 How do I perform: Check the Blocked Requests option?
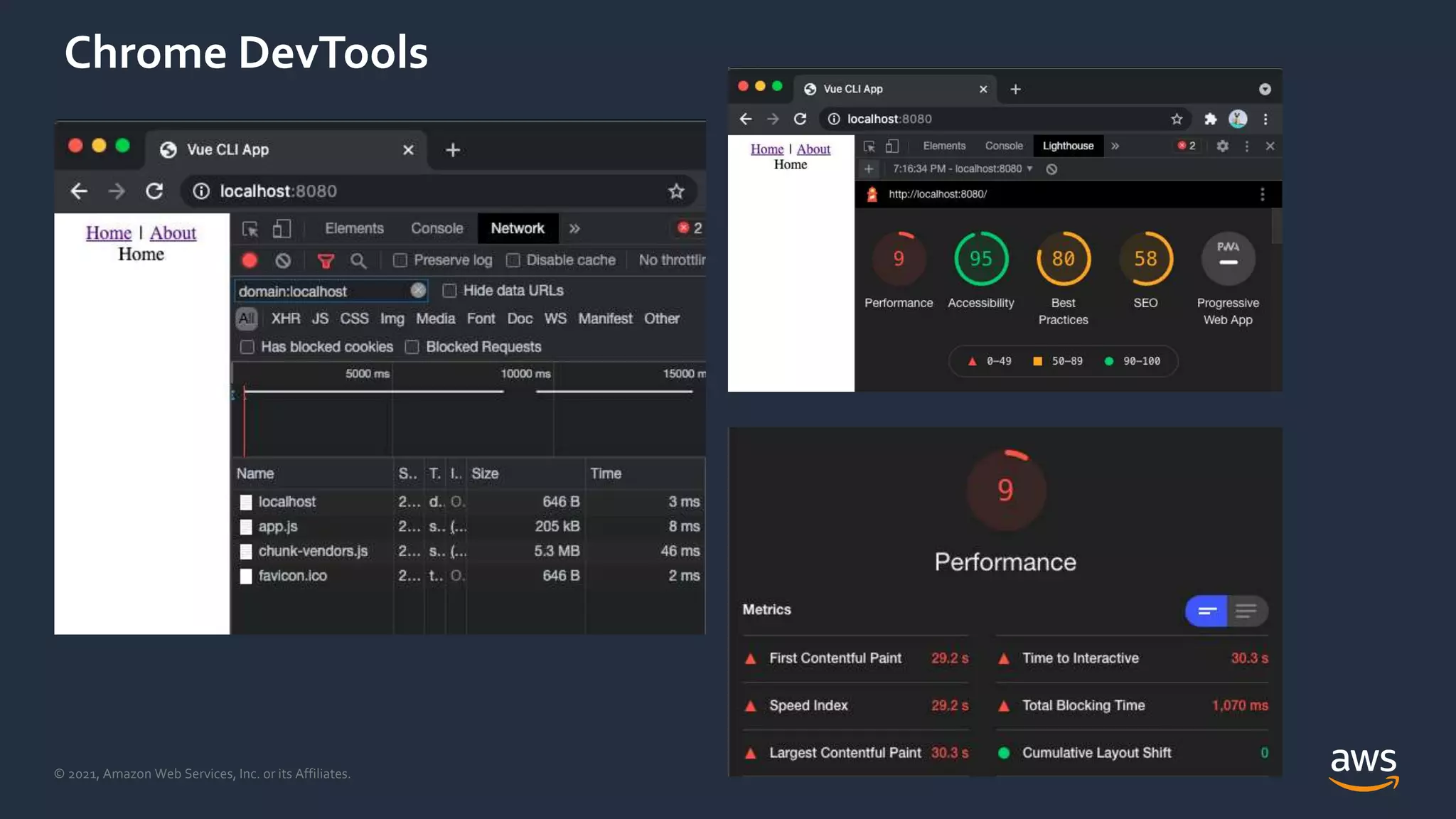412,347
